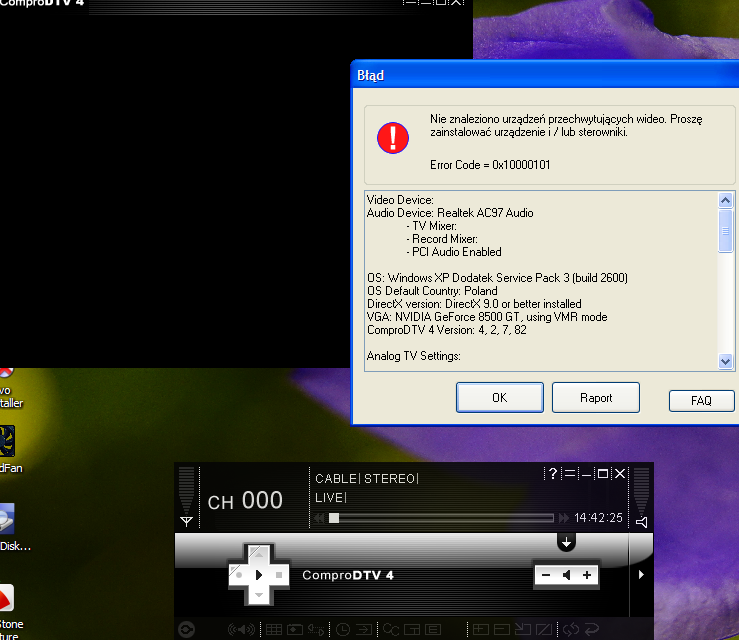Click the snapshot capture icon in the toolbar
Viewport: 739px width, 640px height.
click(x=295, y=629)
